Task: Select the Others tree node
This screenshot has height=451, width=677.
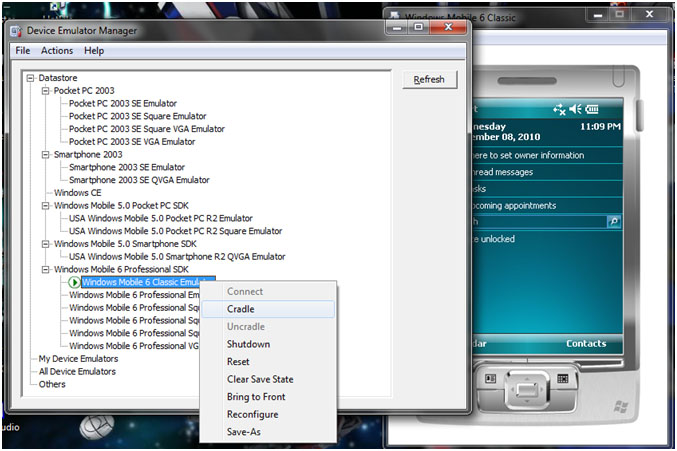Action: (52, 385)
